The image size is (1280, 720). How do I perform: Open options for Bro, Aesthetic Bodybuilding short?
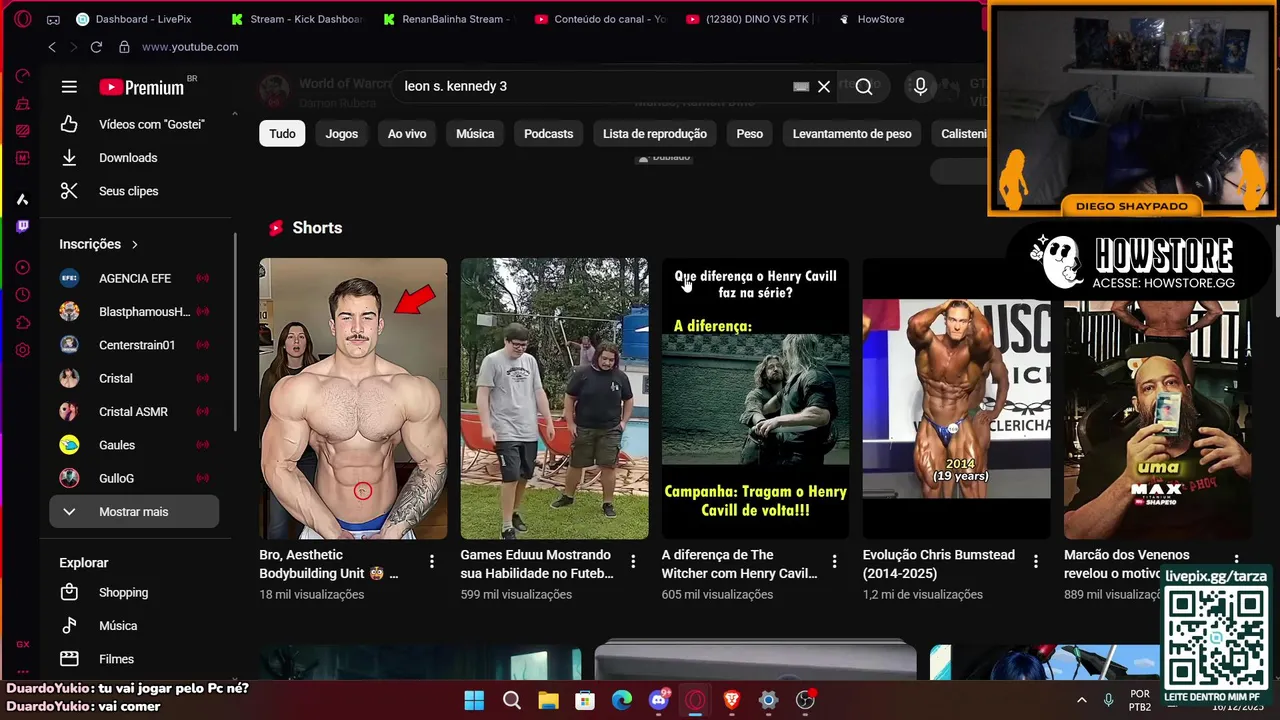[432, 562]
